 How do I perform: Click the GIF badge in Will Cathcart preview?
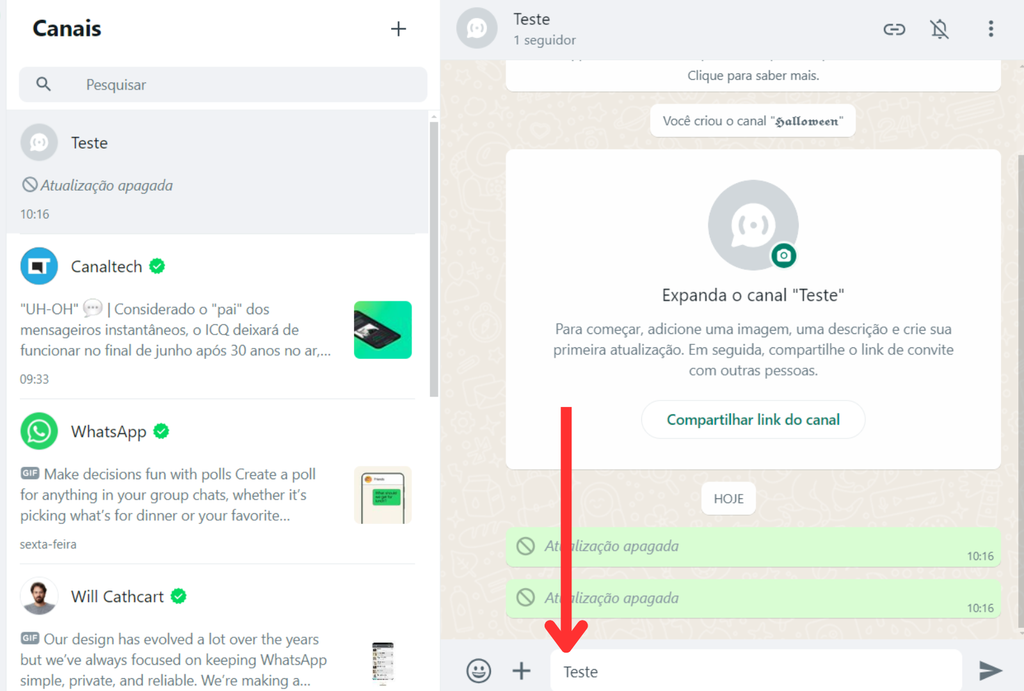(30, 637)
